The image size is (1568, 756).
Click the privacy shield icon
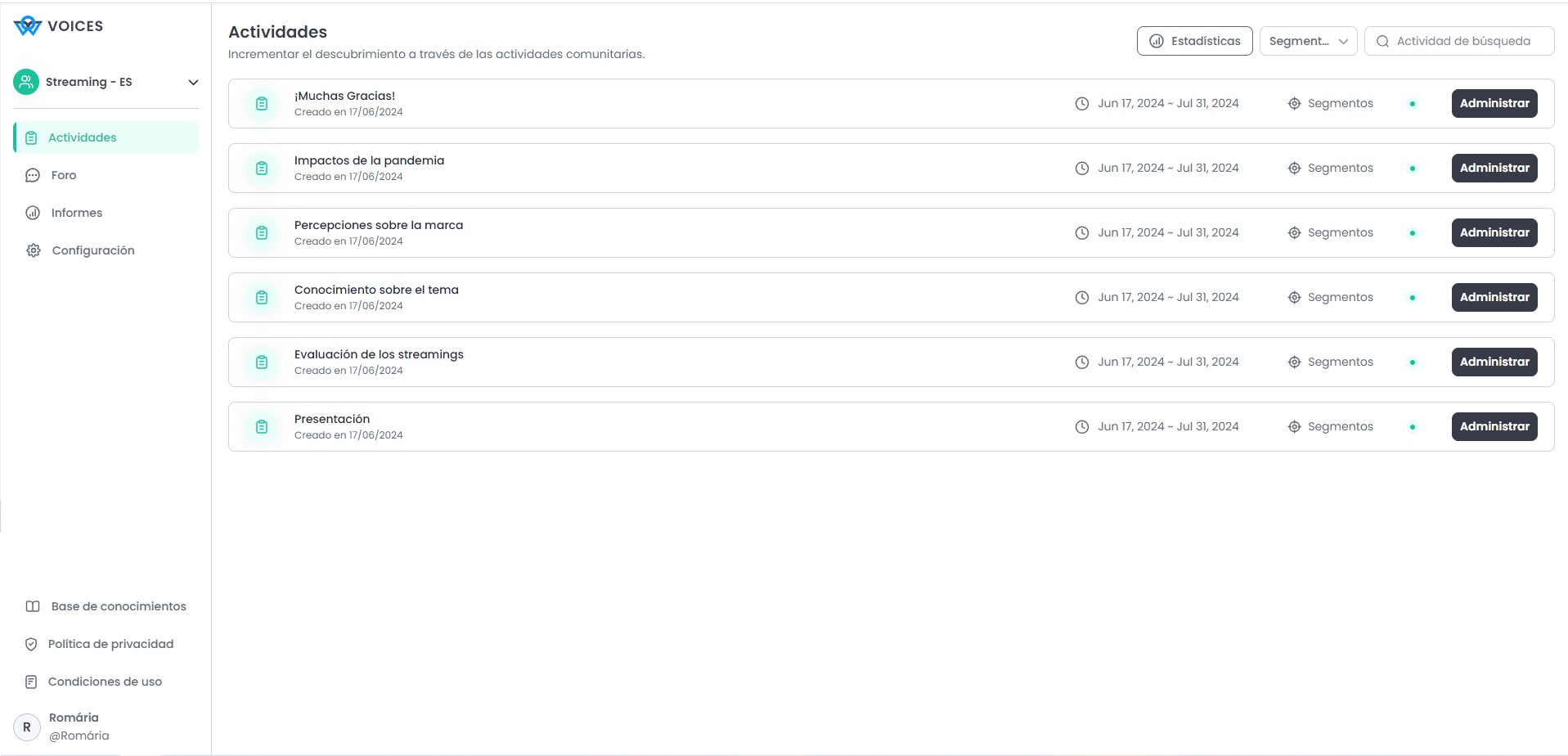point(31,644)
